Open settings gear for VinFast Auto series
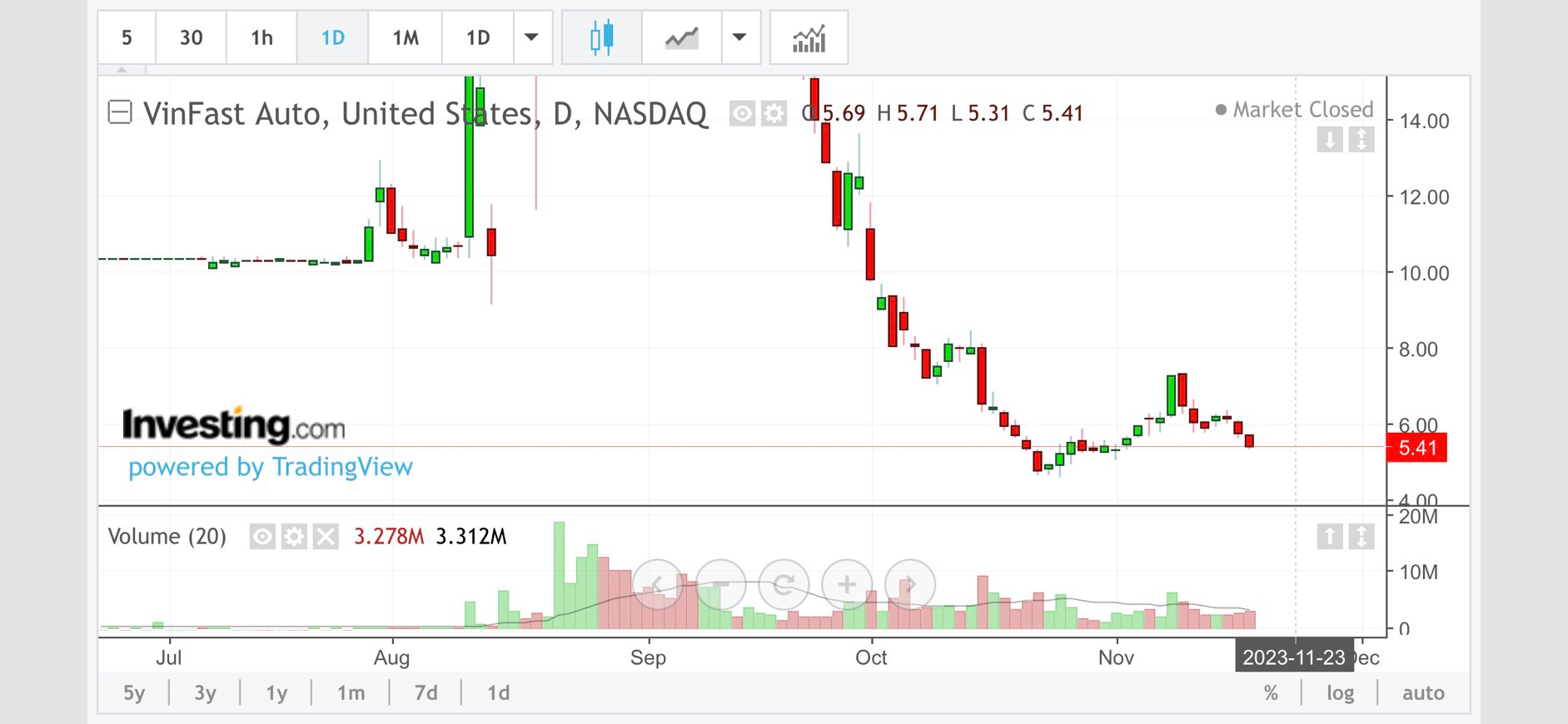This screenshot has height=724, width=1568. pyautogui.click(x=774, y=113)
